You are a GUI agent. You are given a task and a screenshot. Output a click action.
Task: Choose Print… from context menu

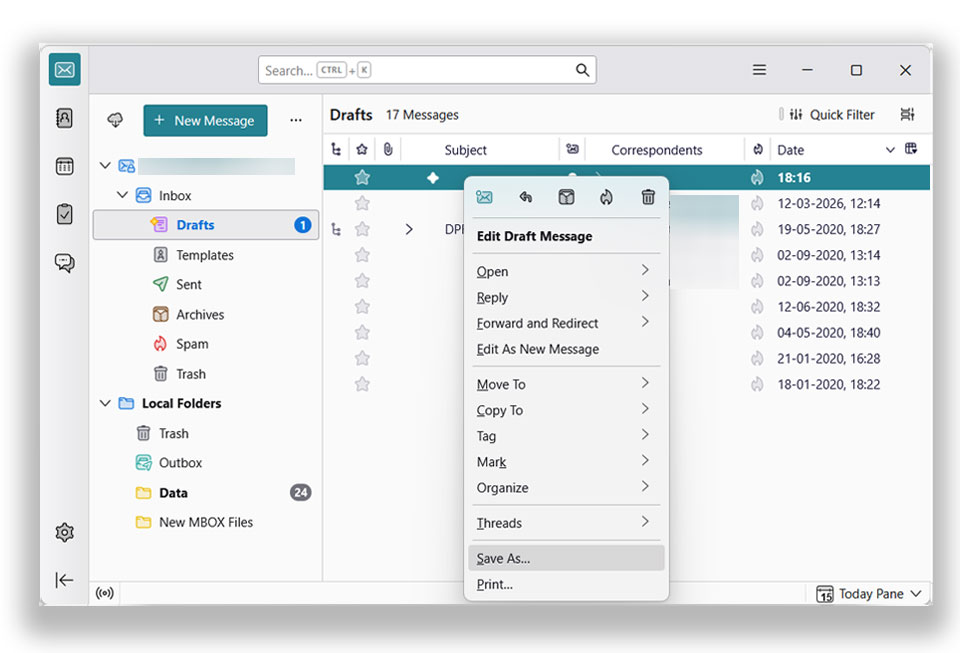[566, 584]
